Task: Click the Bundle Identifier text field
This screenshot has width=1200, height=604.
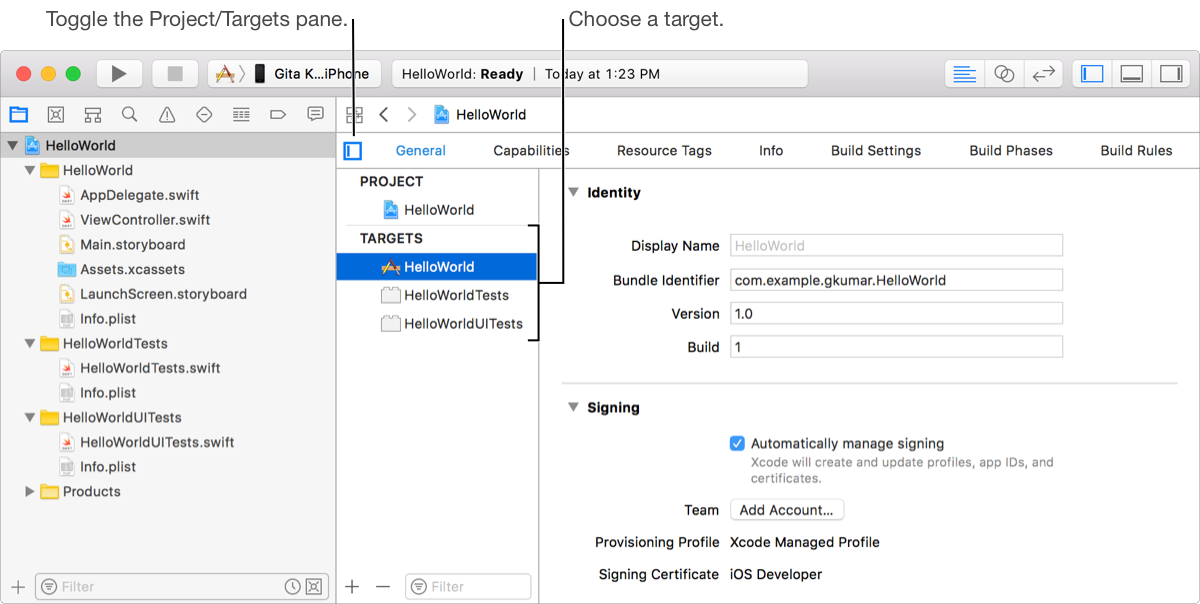Action: [896, 280]
